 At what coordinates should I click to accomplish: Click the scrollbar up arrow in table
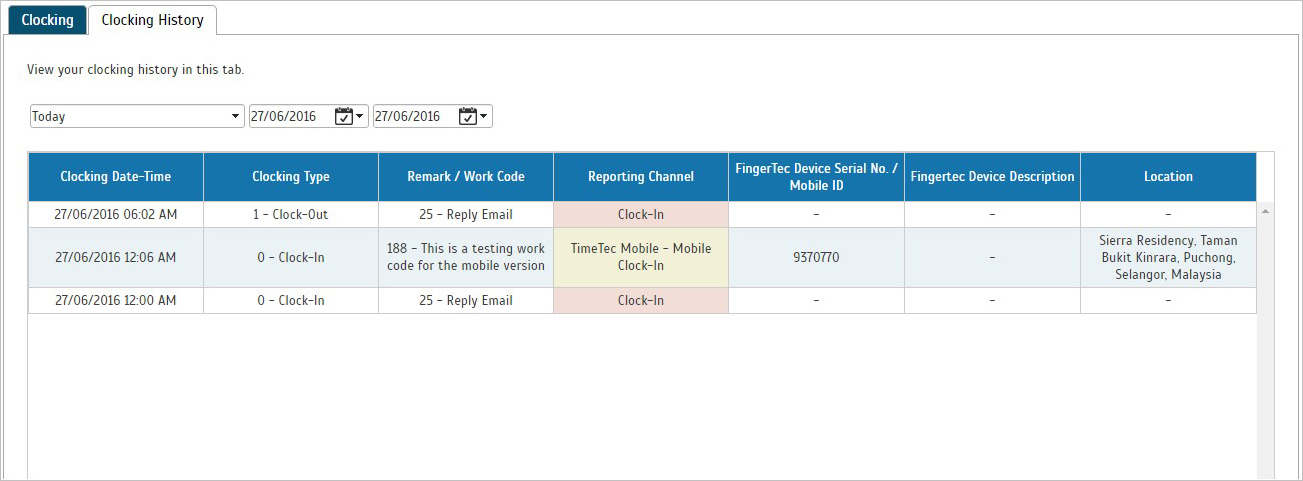pos(1265,212)
